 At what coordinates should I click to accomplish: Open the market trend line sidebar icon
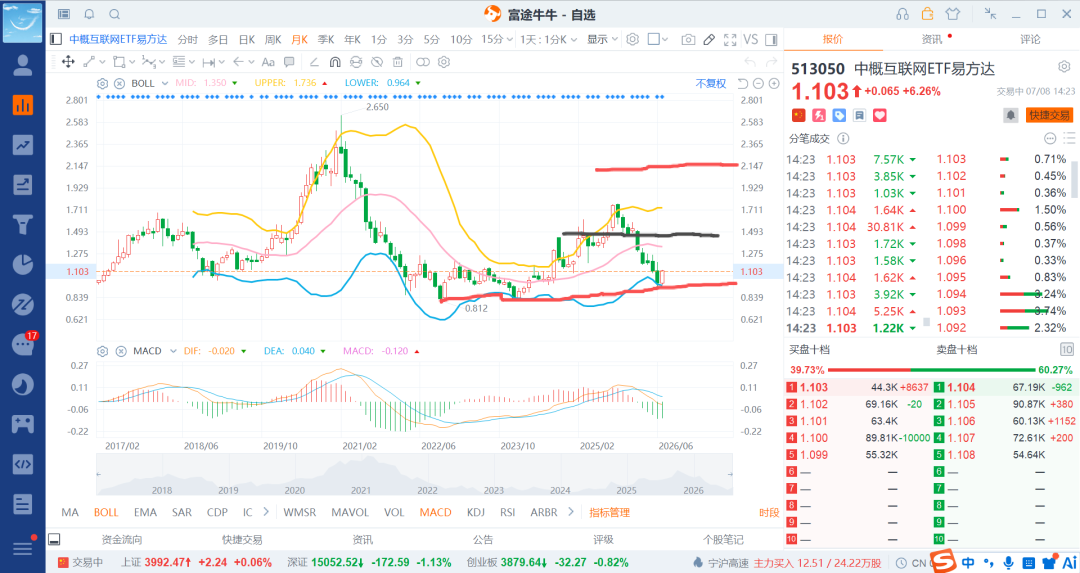click(x=23, y=145)
